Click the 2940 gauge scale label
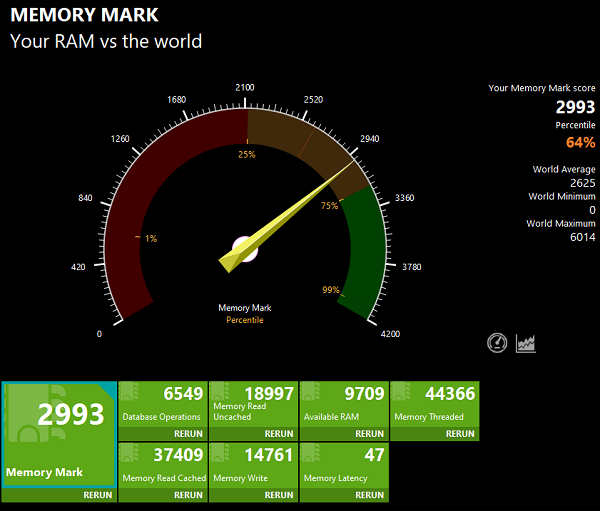This screenshot has height=511, width=600. (x=370, y=139)
